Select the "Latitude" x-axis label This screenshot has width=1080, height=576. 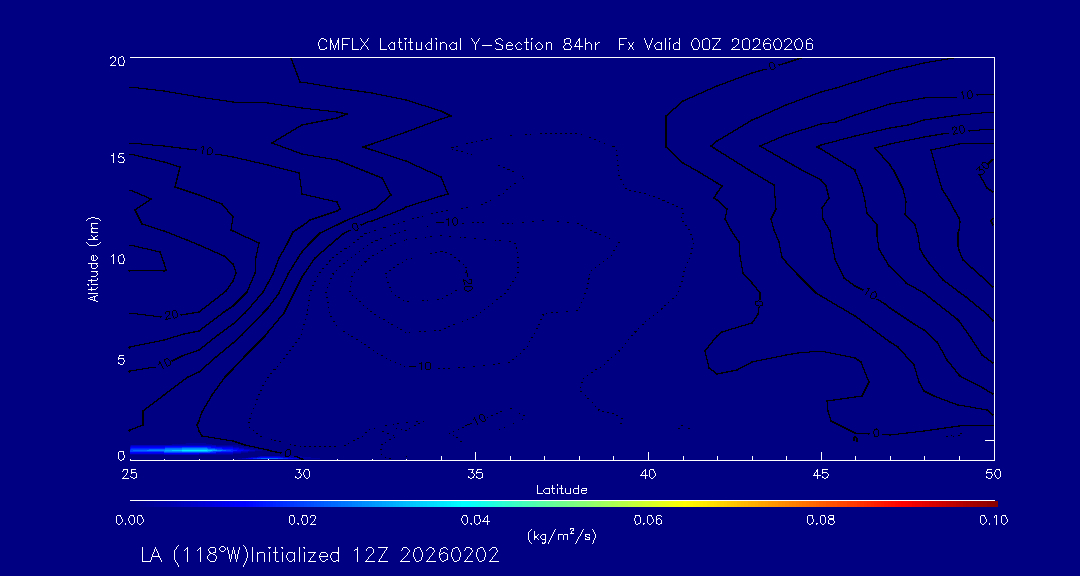tap(561, 490)
